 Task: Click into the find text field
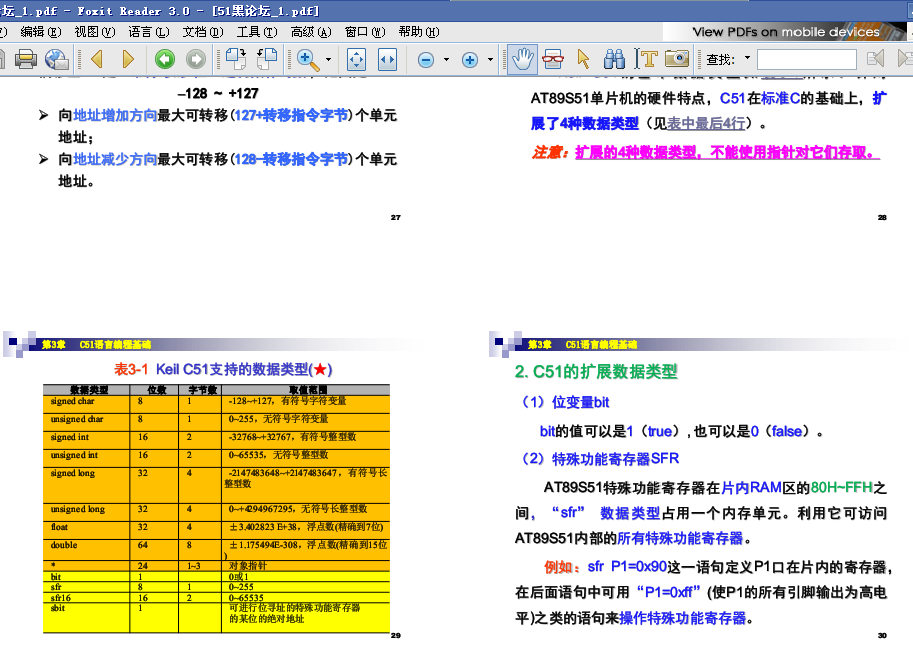806,59
